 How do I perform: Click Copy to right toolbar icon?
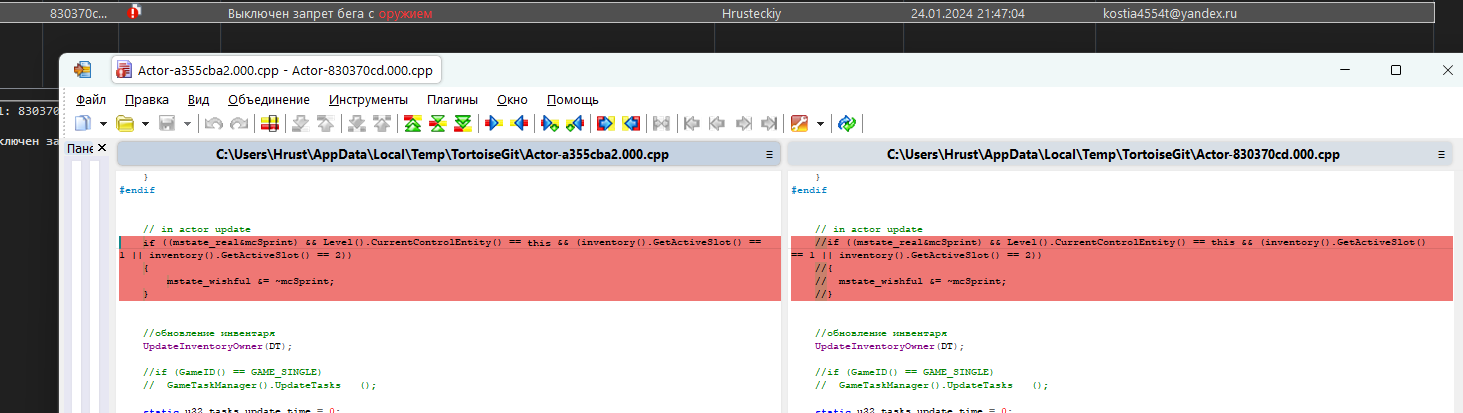click(492, 123)
